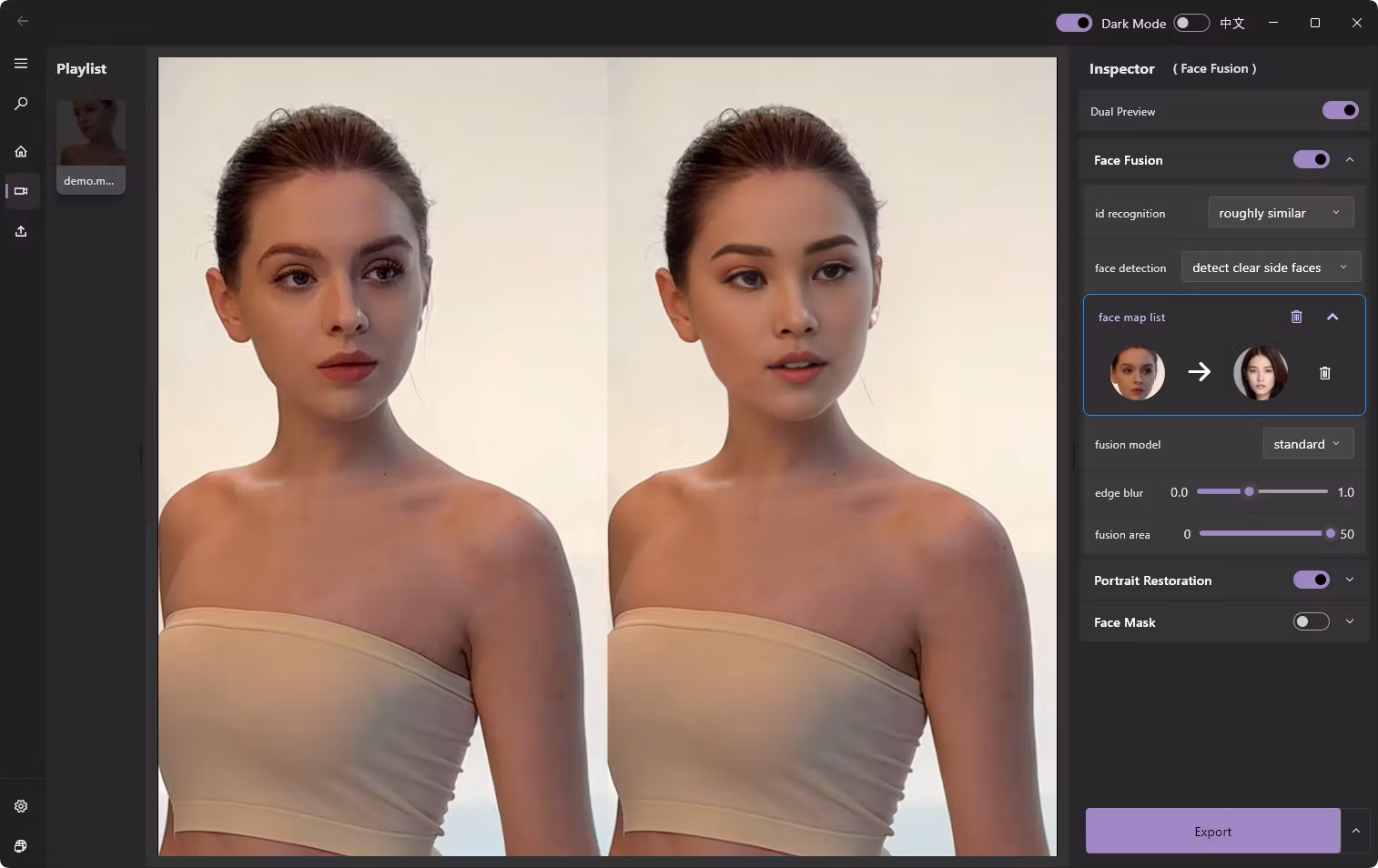Collapse the face map list

1332,317
